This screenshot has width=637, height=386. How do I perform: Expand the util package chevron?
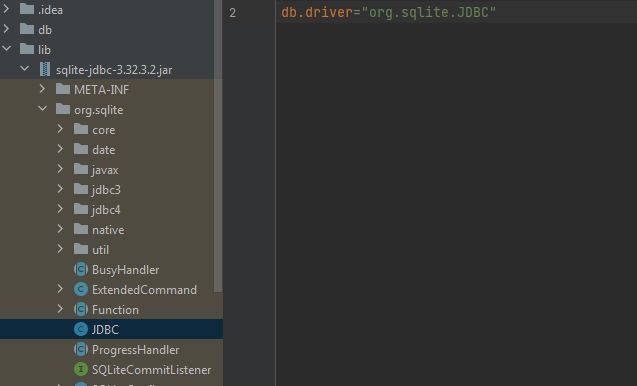pos(60,249)
